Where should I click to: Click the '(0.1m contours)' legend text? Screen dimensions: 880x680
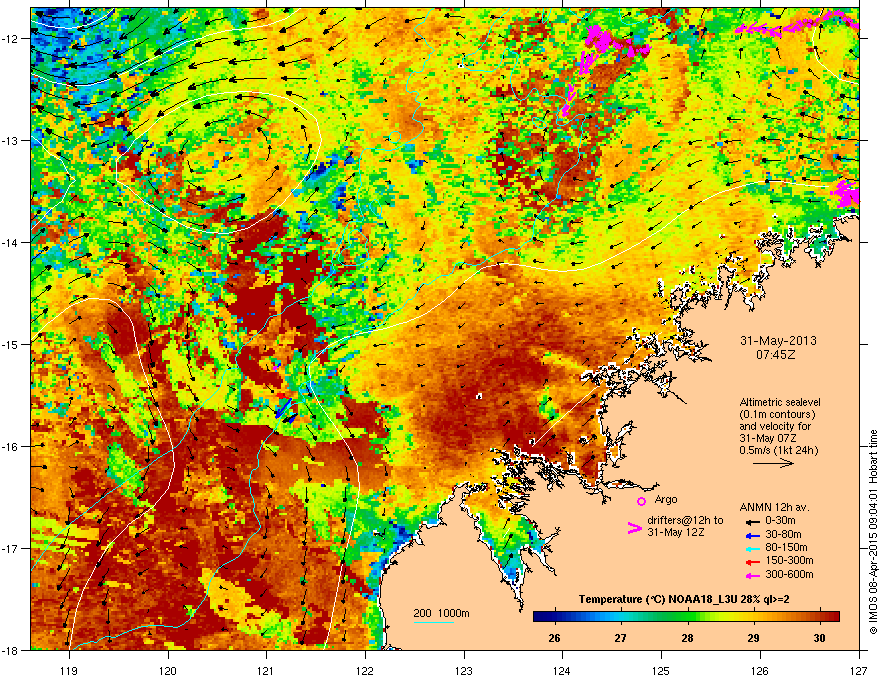[x=777, y=415]
